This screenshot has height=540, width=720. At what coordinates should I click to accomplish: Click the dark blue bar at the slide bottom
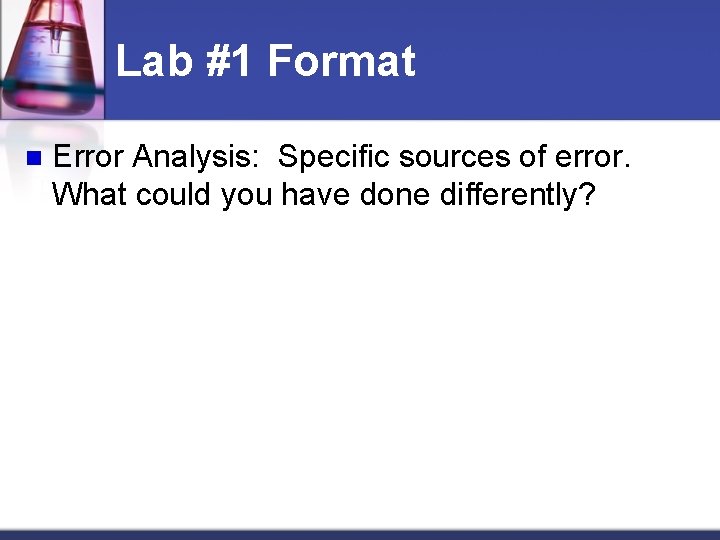point(360,534)
